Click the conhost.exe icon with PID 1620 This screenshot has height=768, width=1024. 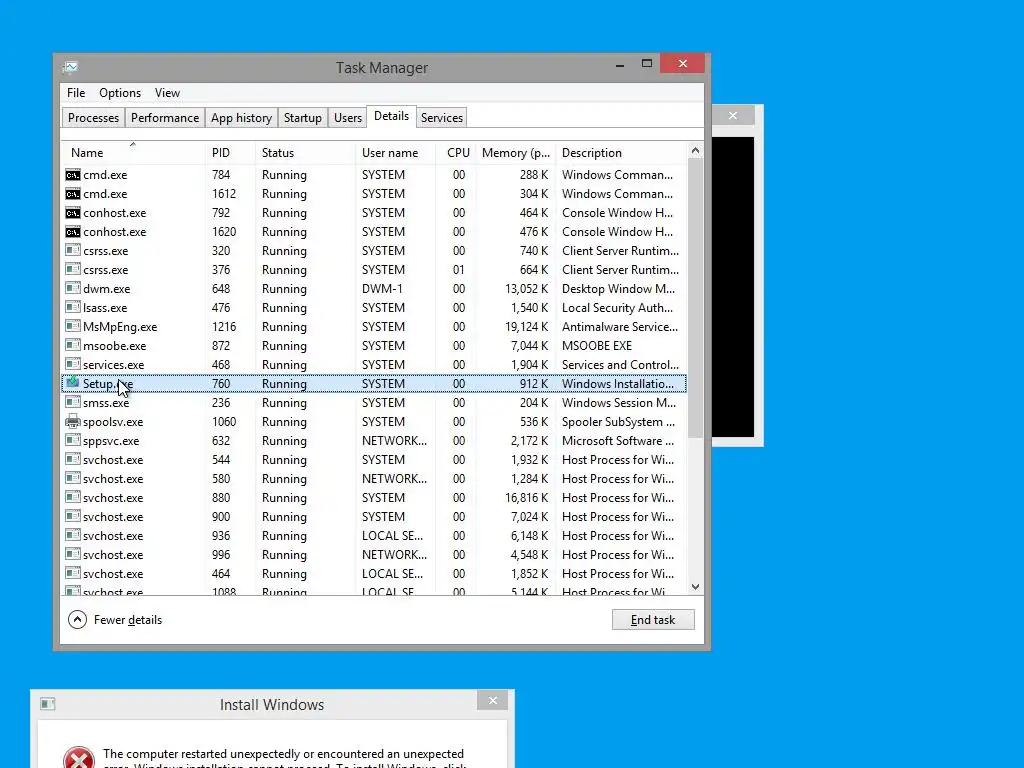pyautogui.click(x=72, y=232)
